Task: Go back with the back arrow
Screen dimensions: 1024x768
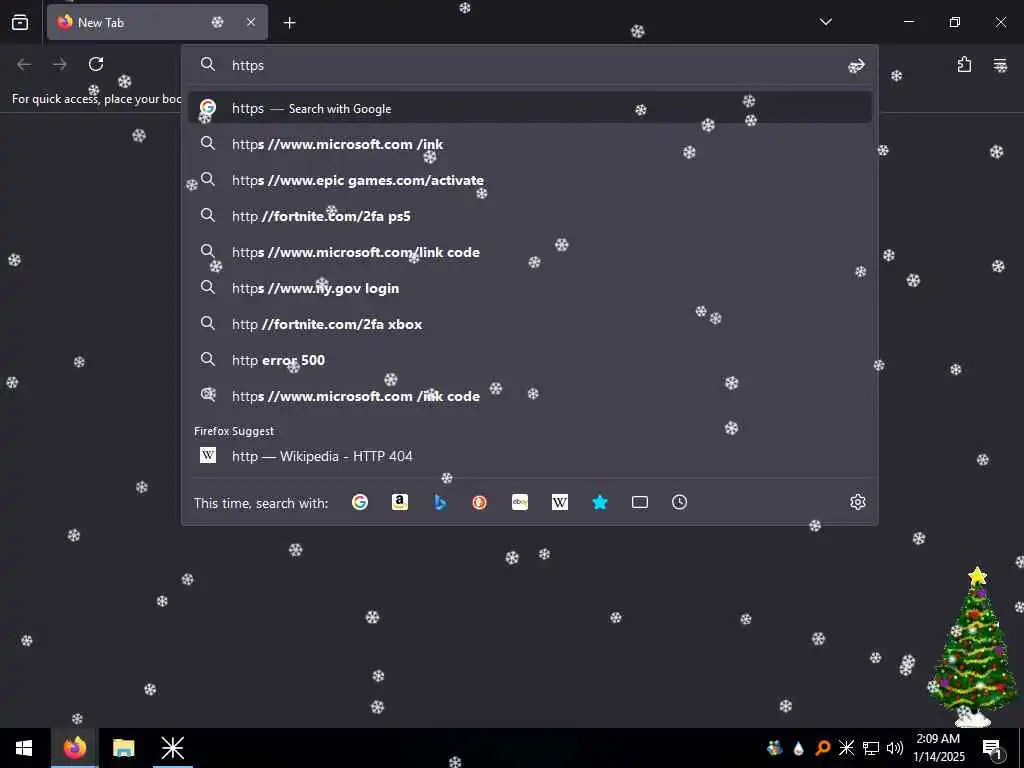Action: click(24, 64)
